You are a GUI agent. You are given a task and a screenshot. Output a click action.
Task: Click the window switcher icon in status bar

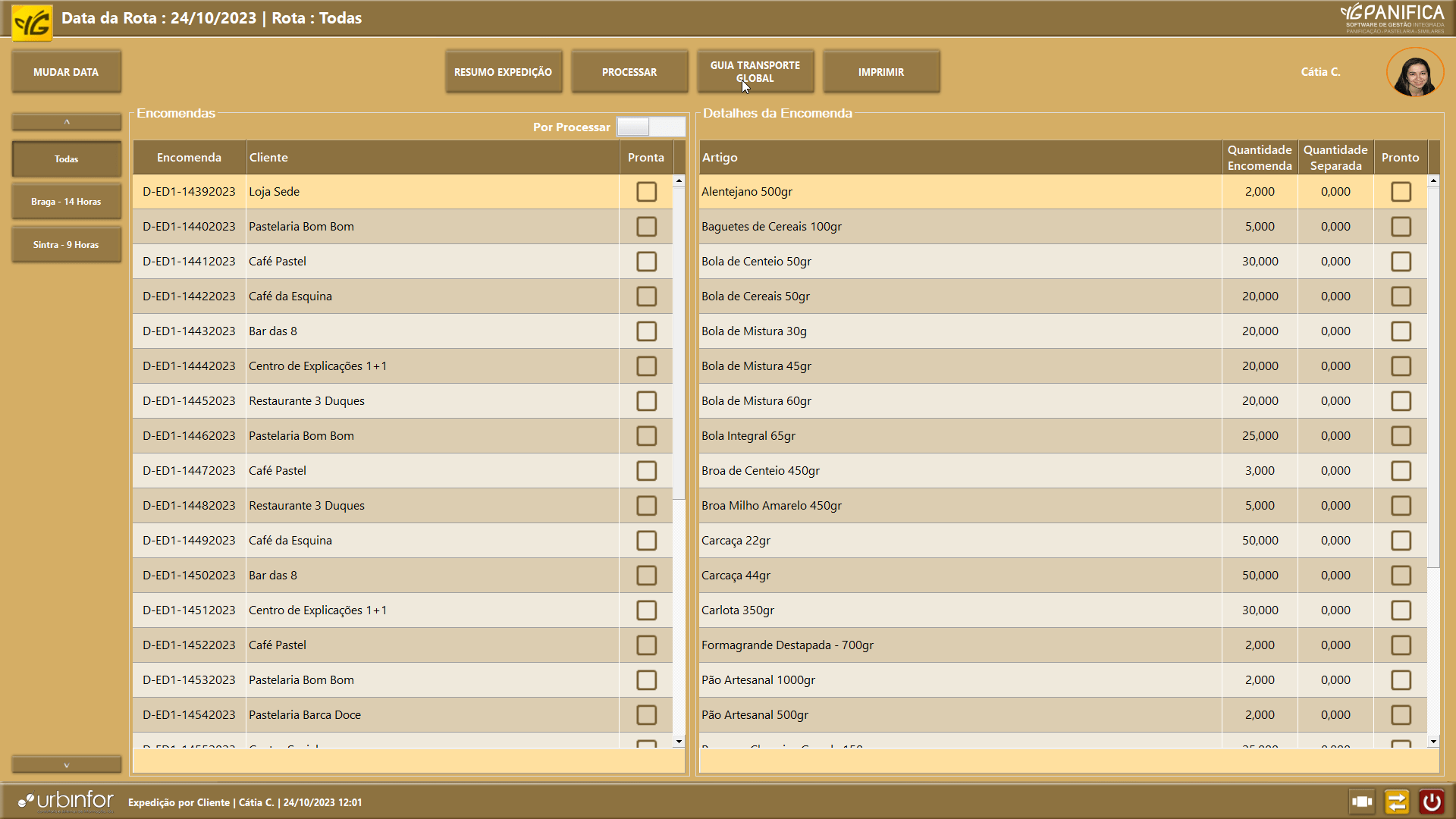1362,802
